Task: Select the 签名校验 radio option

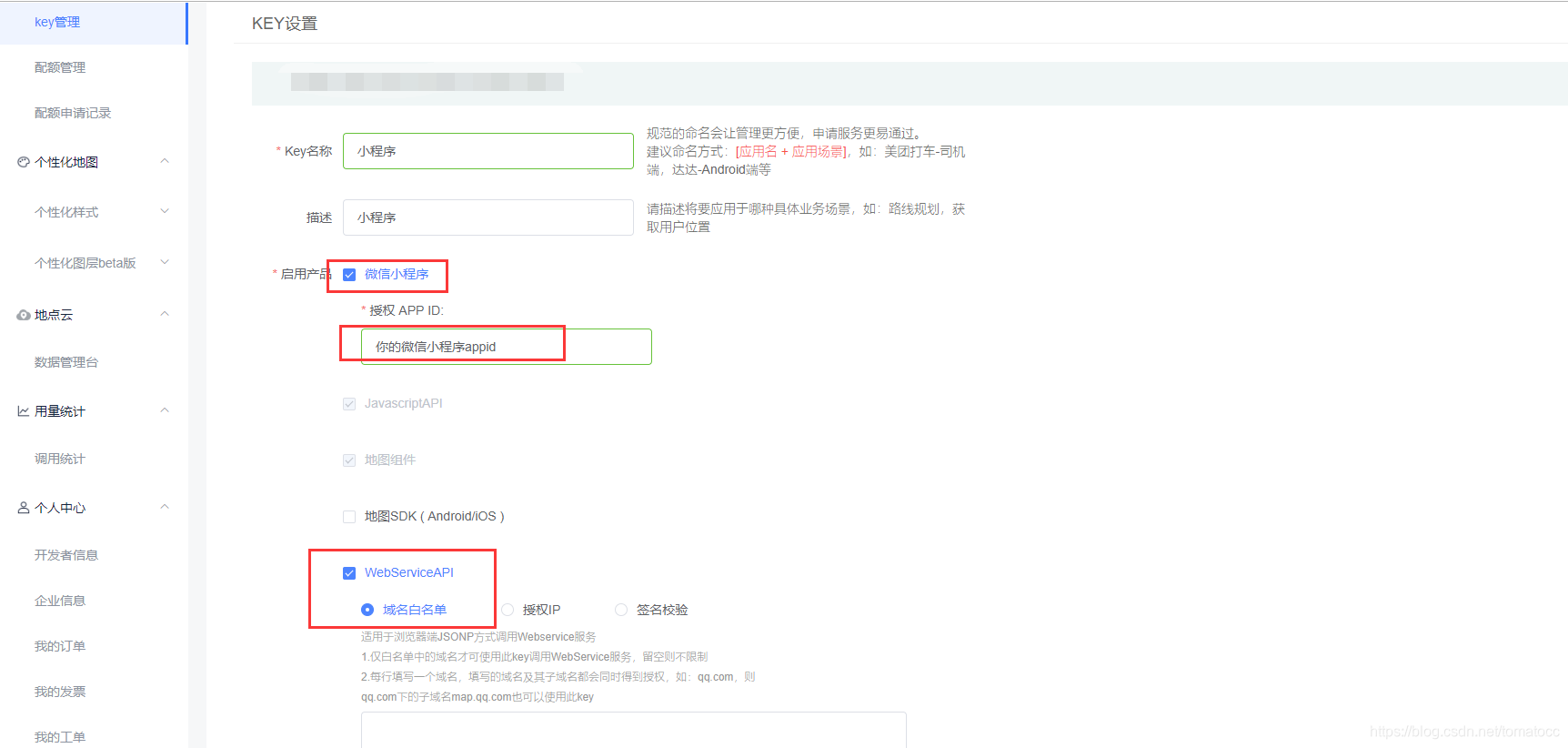Action: (x=621, y=610)
